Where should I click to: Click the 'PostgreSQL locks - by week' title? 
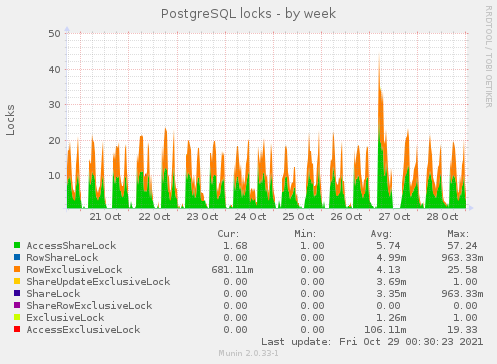248,14
